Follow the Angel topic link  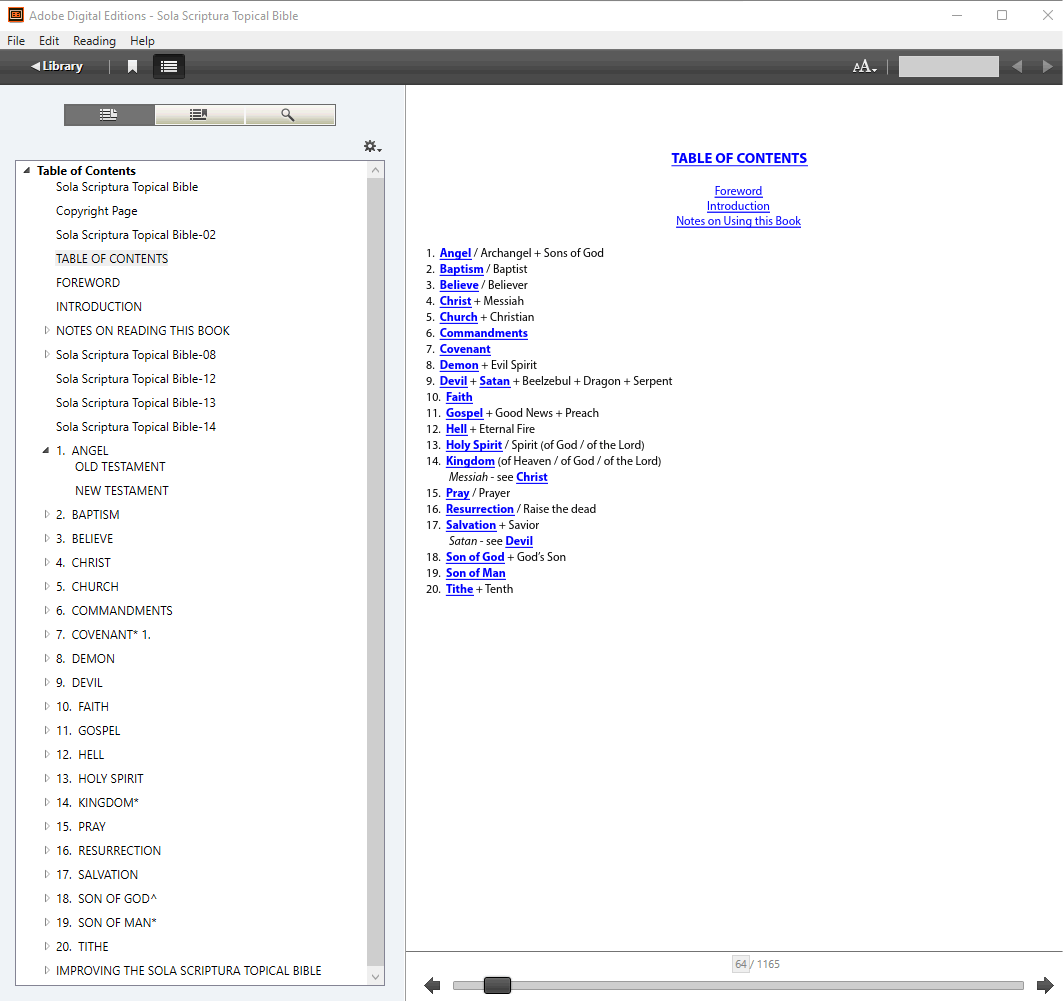pos(456,253)
